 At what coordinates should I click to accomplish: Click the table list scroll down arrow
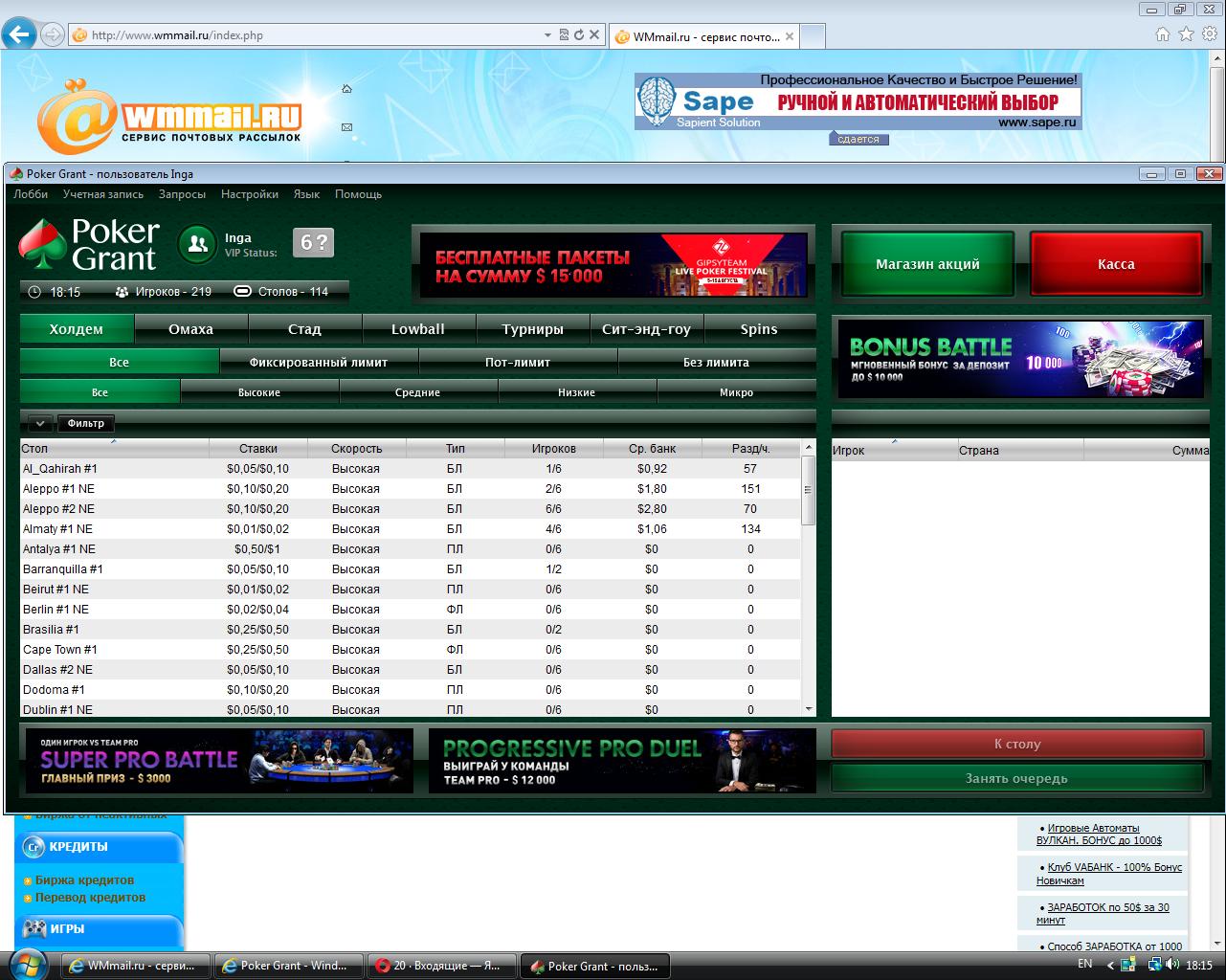pyautogui.click(x=809, y=709)
